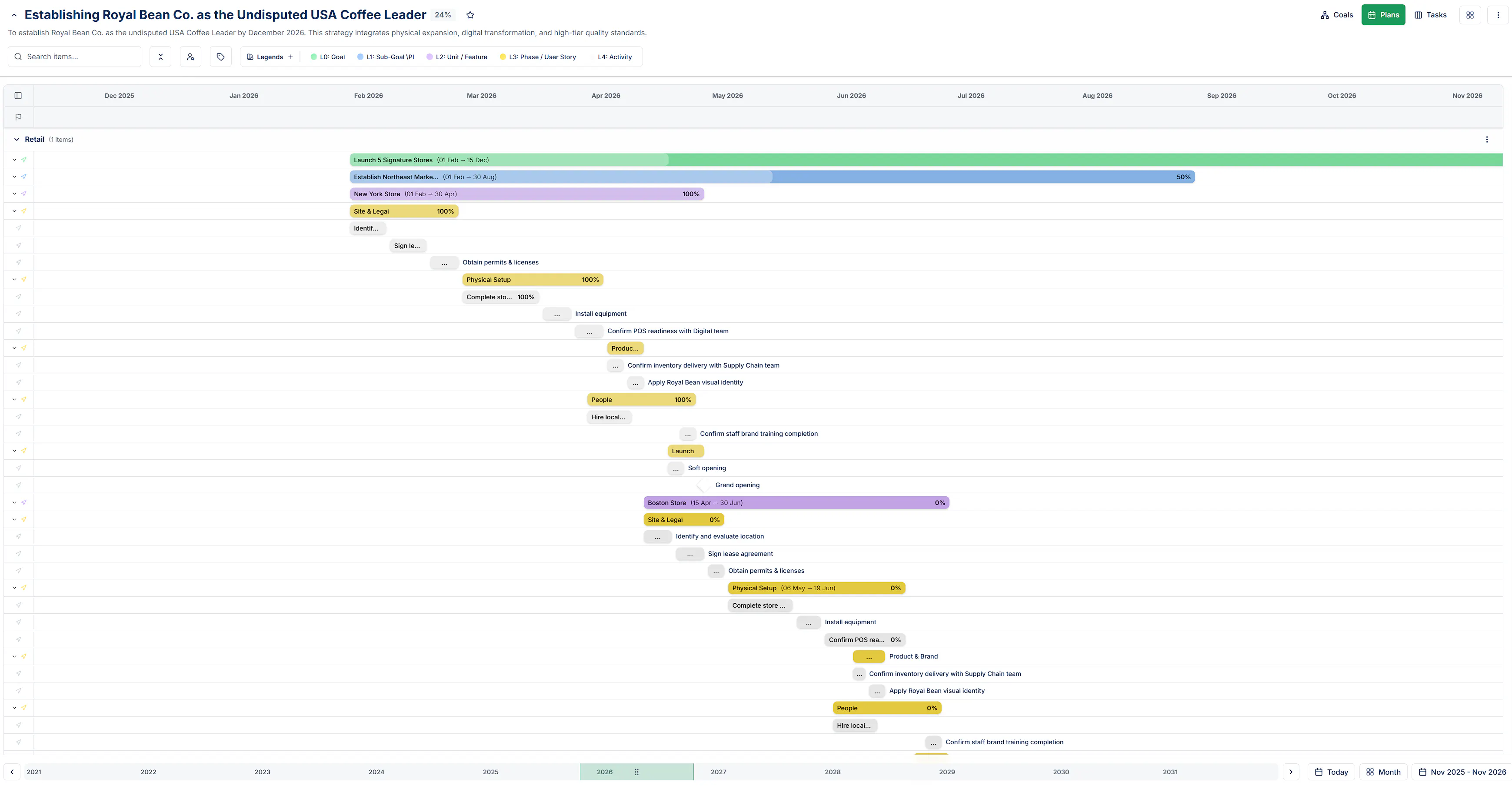Jump to 2028 in the year scrubber
1512x786 pixels.
coord(833,772)
